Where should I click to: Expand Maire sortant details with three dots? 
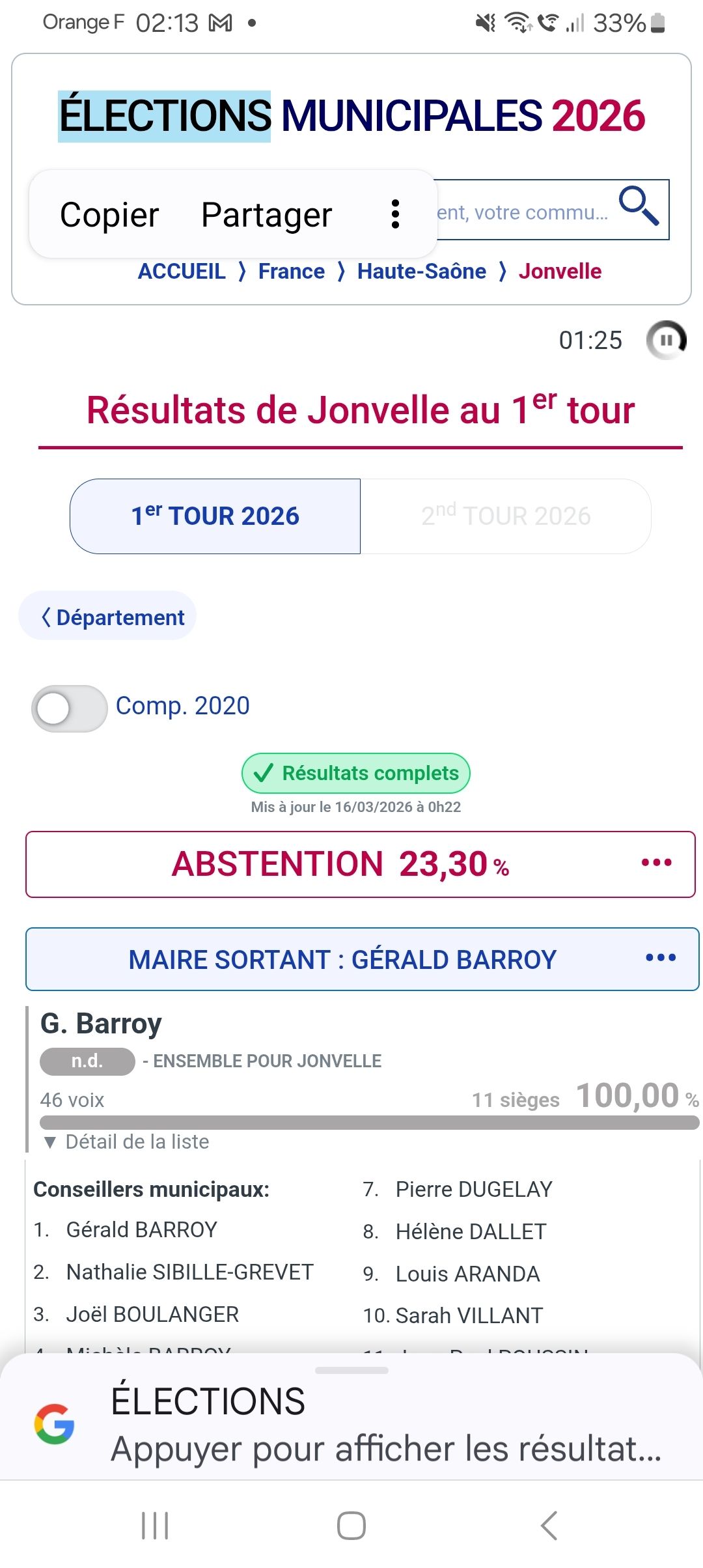pyautogui.click(x=660, y=958)
